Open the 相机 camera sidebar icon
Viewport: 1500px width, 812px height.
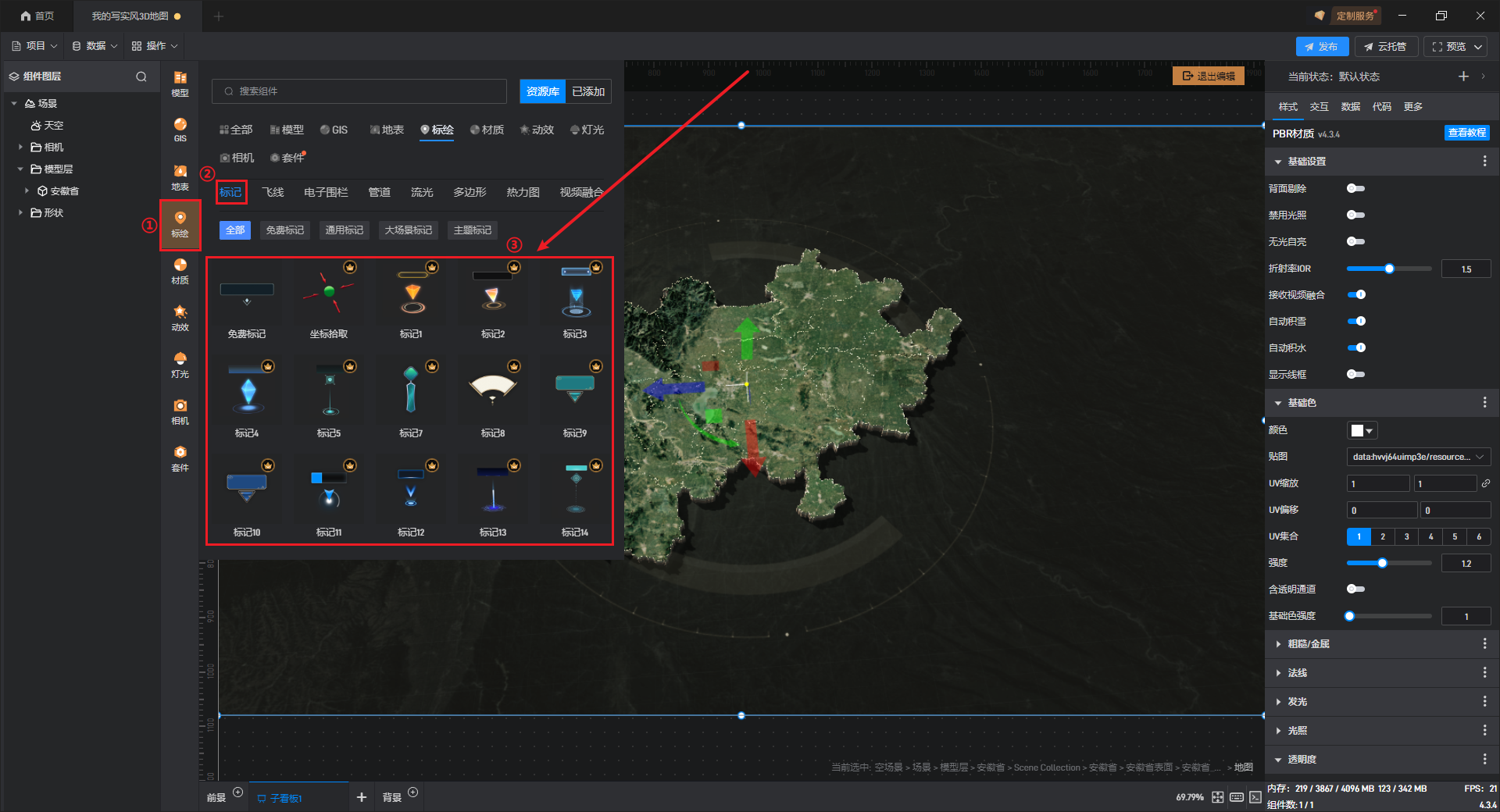(180, 411)
